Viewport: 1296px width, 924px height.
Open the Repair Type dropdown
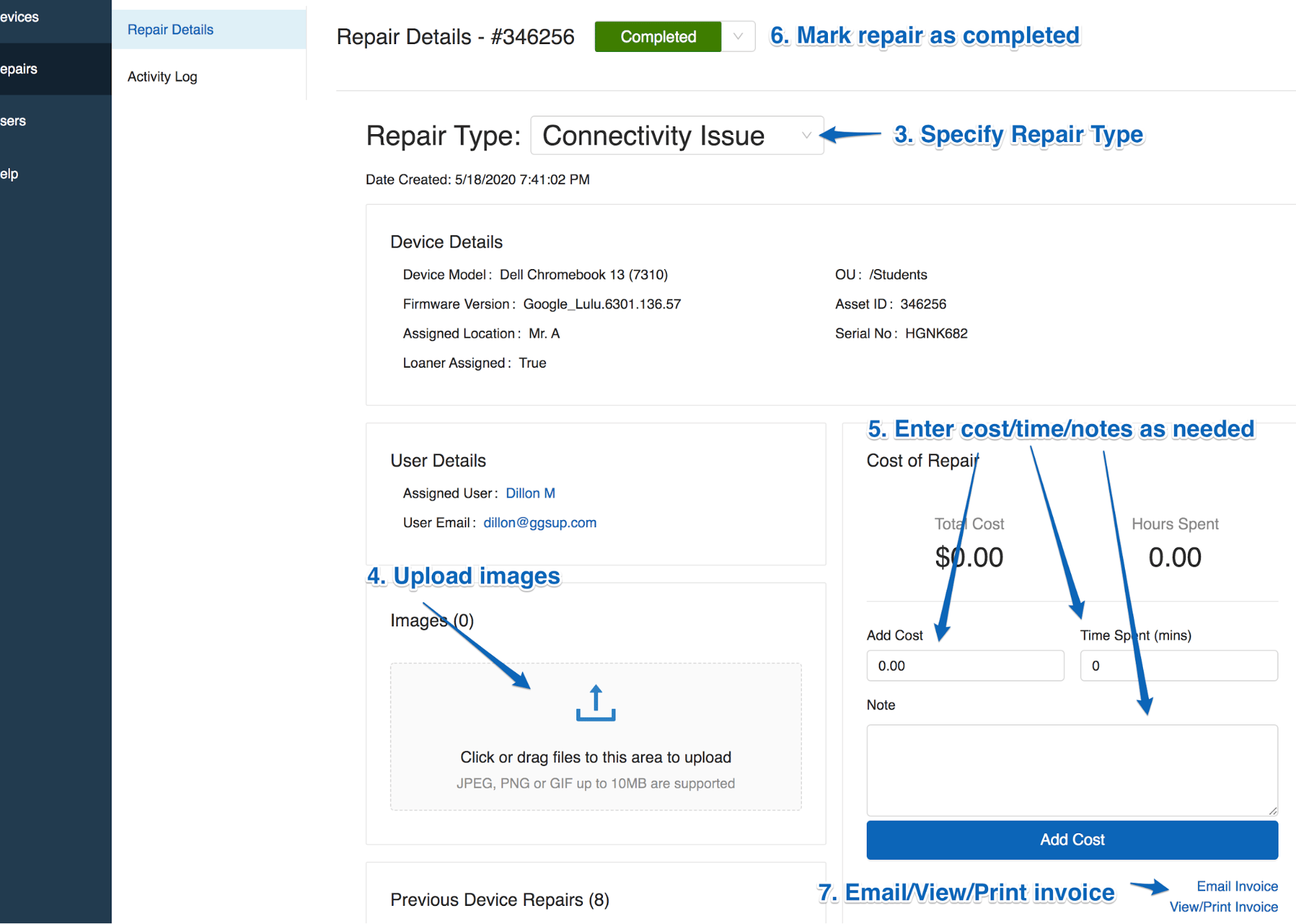pos(677,136)
